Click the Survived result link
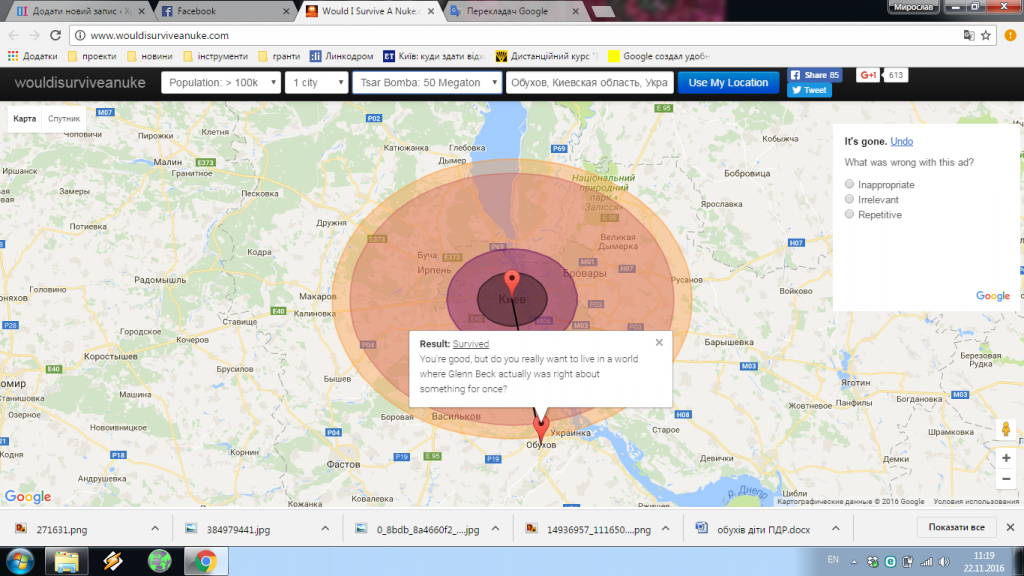Viewport: 1024px width, 576px height. click(470, 344)
